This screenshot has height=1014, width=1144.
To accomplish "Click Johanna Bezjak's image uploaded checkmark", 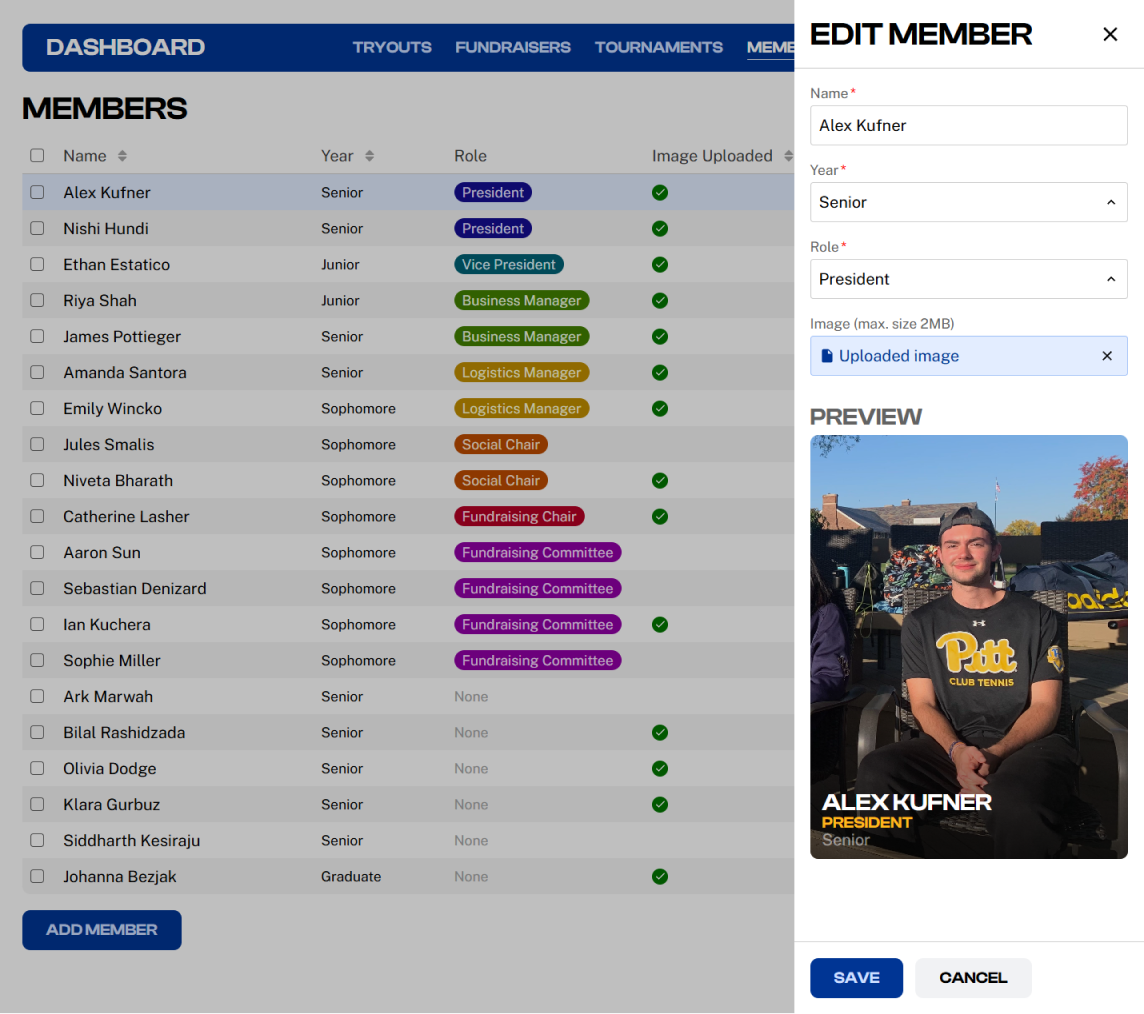I will [x=660, y=876].
